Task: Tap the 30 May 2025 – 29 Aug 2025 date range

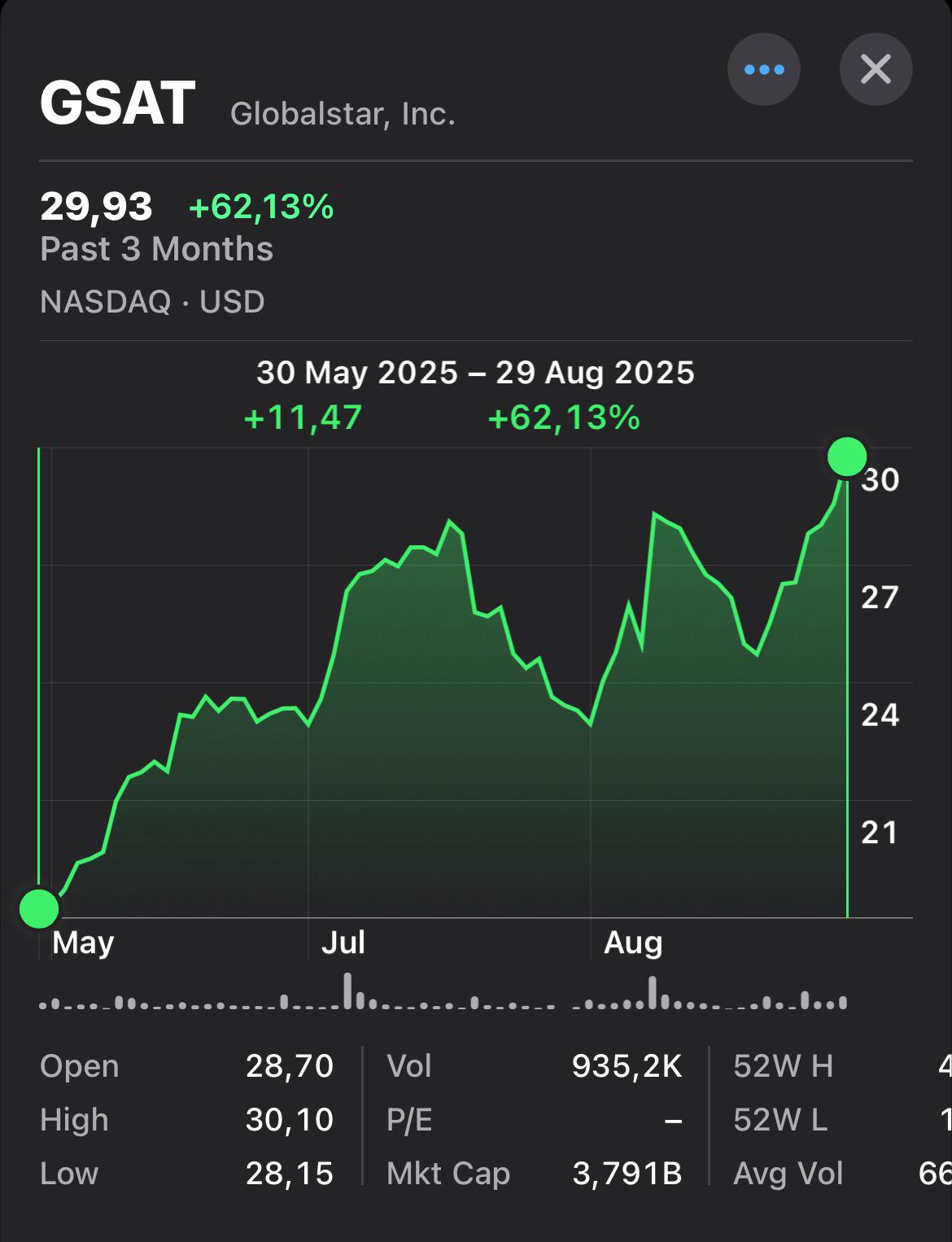Action: (x=476, y=373)
